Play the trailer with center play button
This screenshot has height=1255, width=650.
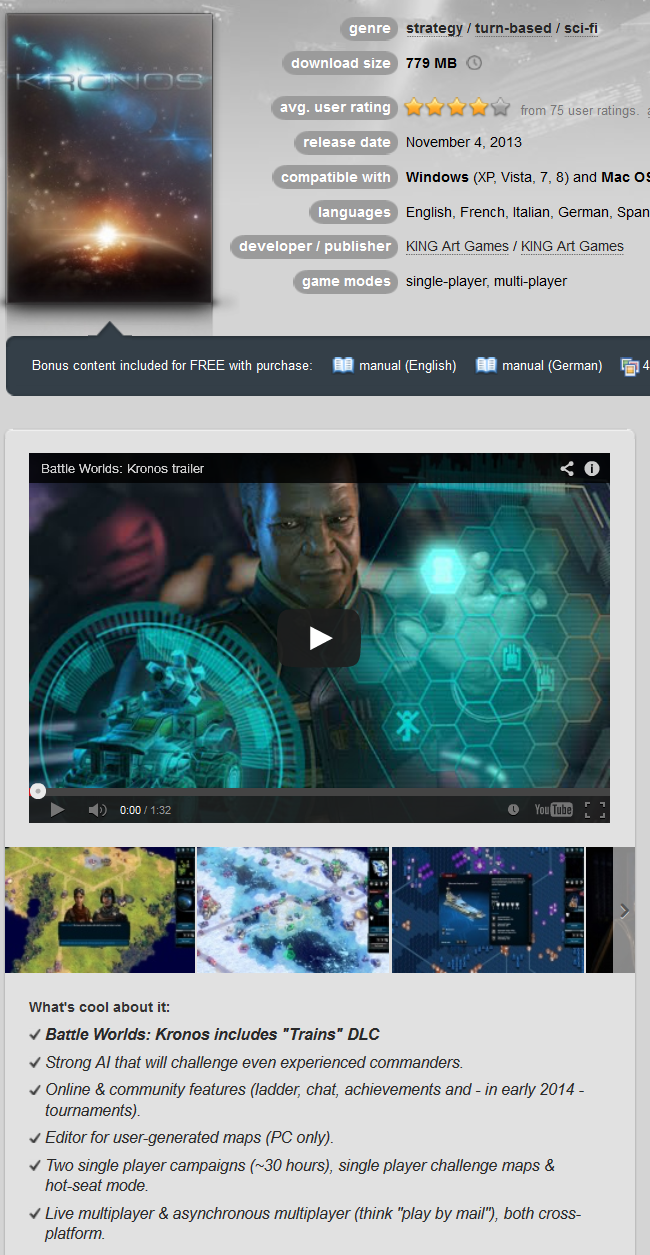(x=319, y=638)
